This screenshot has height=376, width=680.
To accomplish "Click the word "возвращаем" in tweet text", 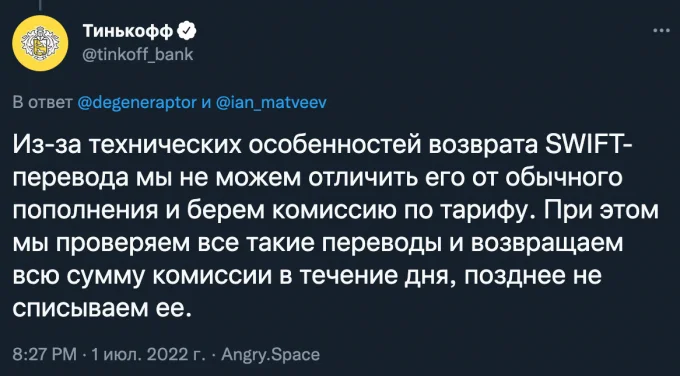I will [x=546, y=245].
